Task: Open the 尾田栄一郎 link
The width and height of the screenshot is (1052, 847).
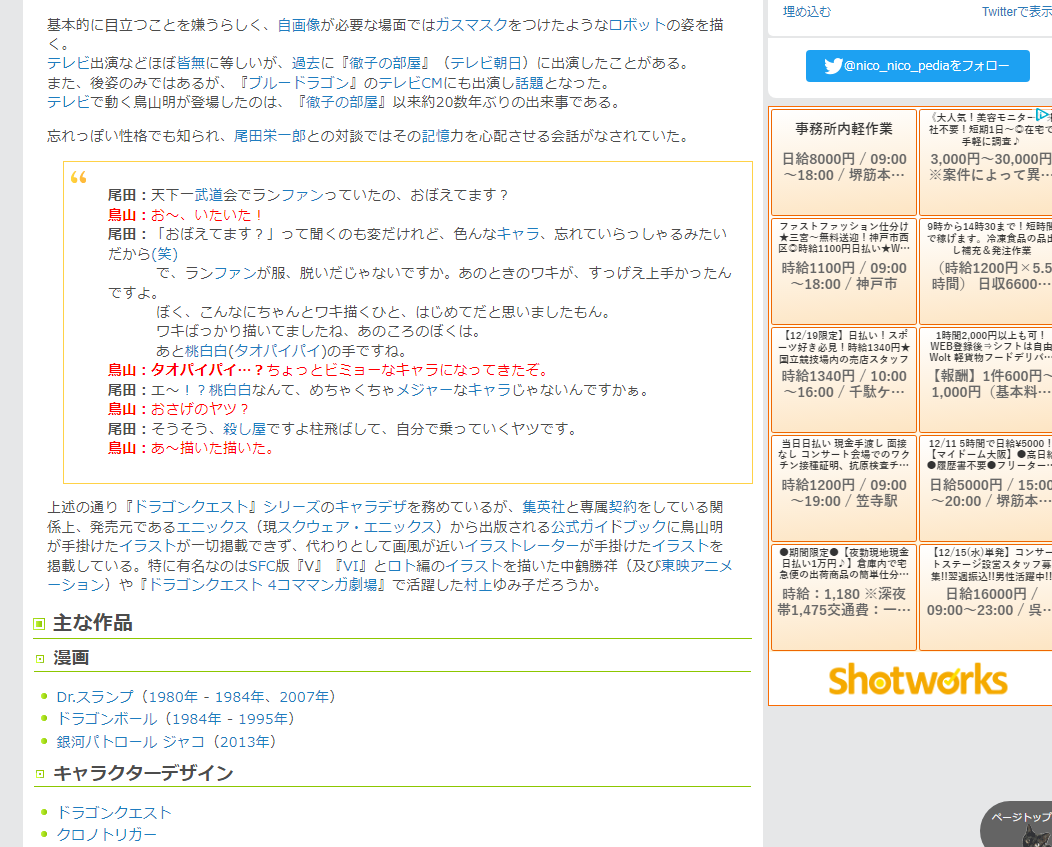Action: 270,136
